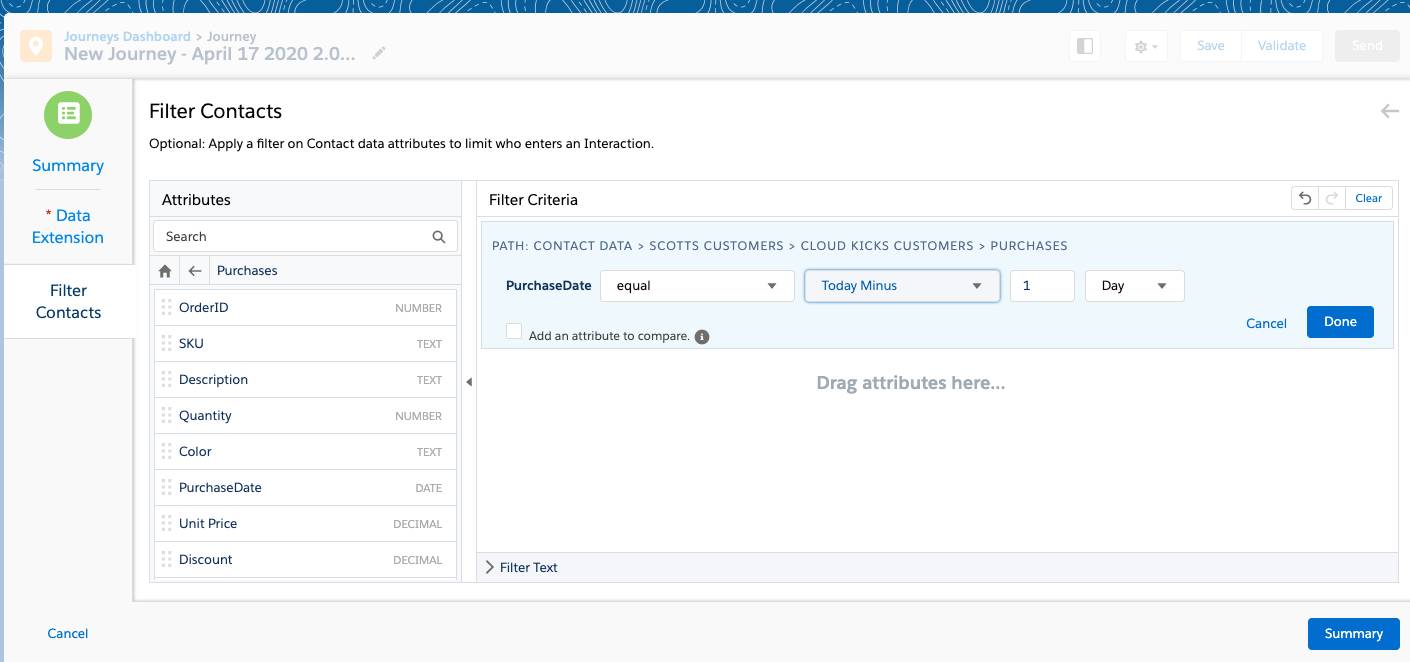This screenshot has width=1410, height=662.
Task: Click the numeric value field showing 1
Action: click(1042, 286)
